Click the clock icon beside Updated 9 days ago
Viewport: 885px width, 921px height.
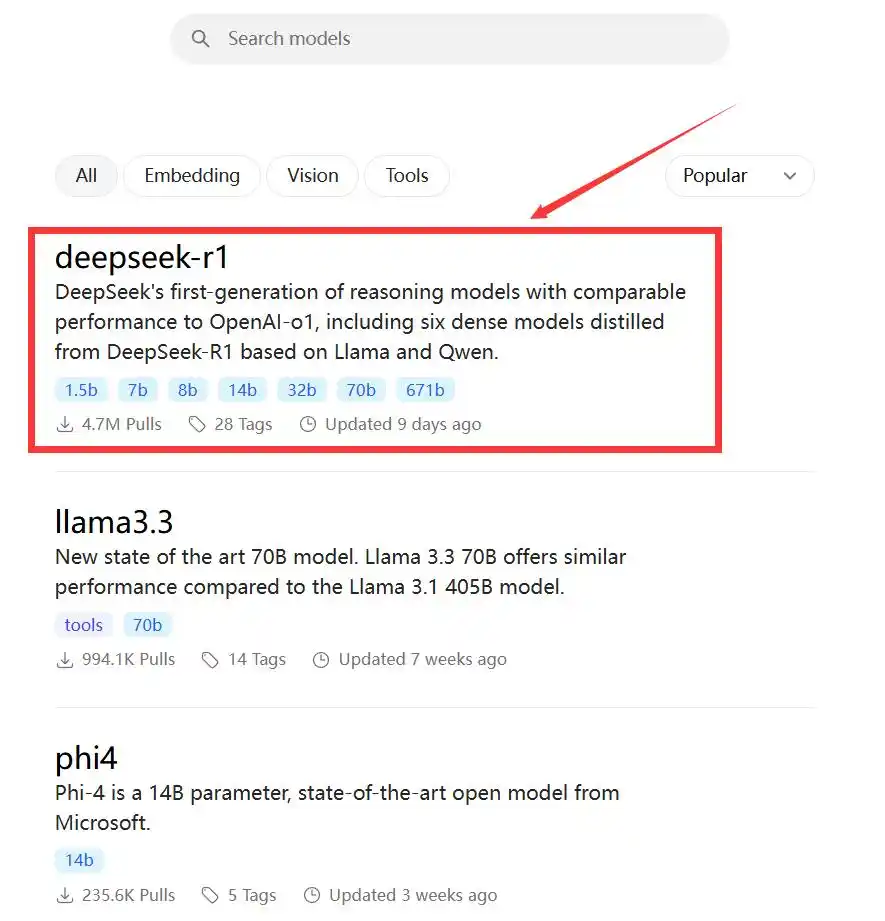pyautogui.click(x=308, y=424)
